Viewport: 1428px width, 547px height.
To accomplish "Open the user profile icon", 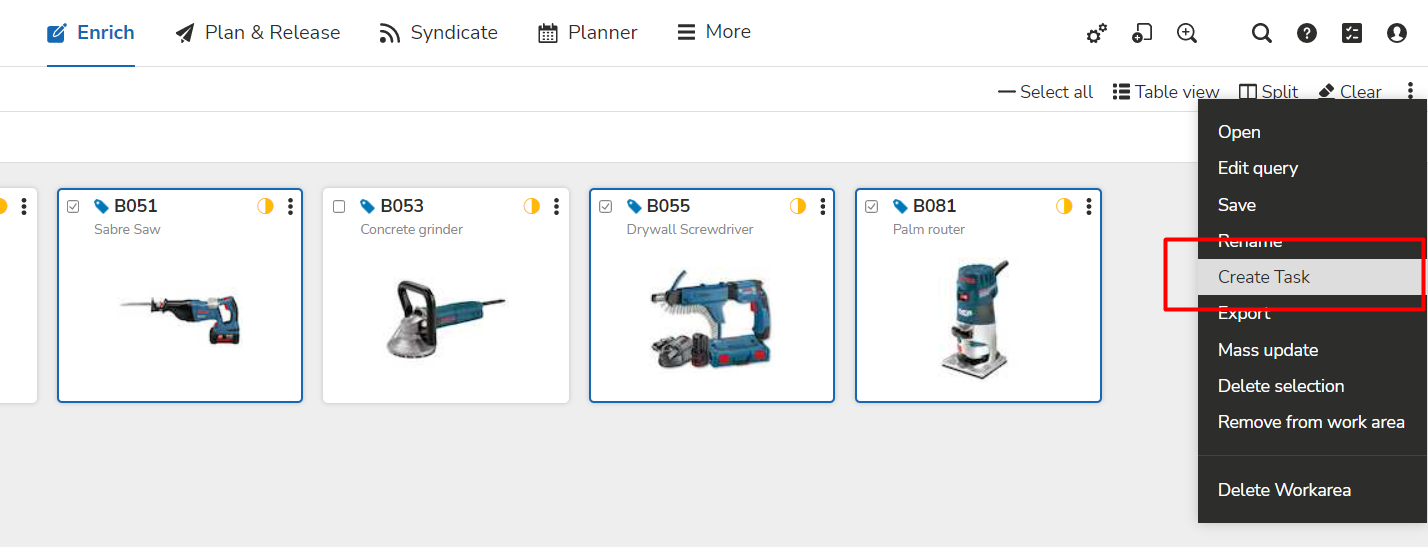I will pyautogui.click(x=1397, y=33).
